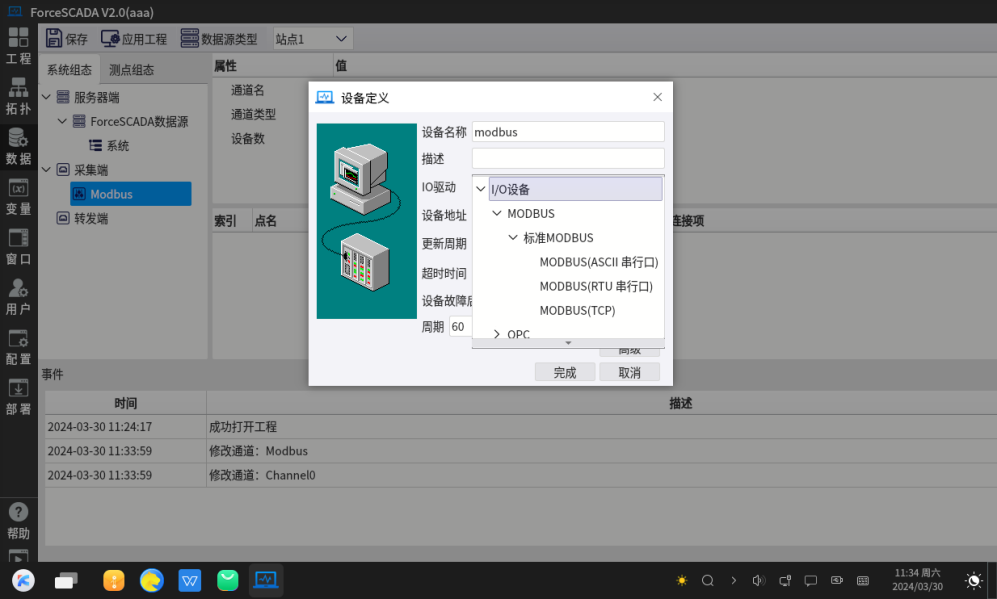The height and width of the screenshot is (599, 997).
Task: Open the 部署 deployment sidebar icon
Action: (18, 396)
